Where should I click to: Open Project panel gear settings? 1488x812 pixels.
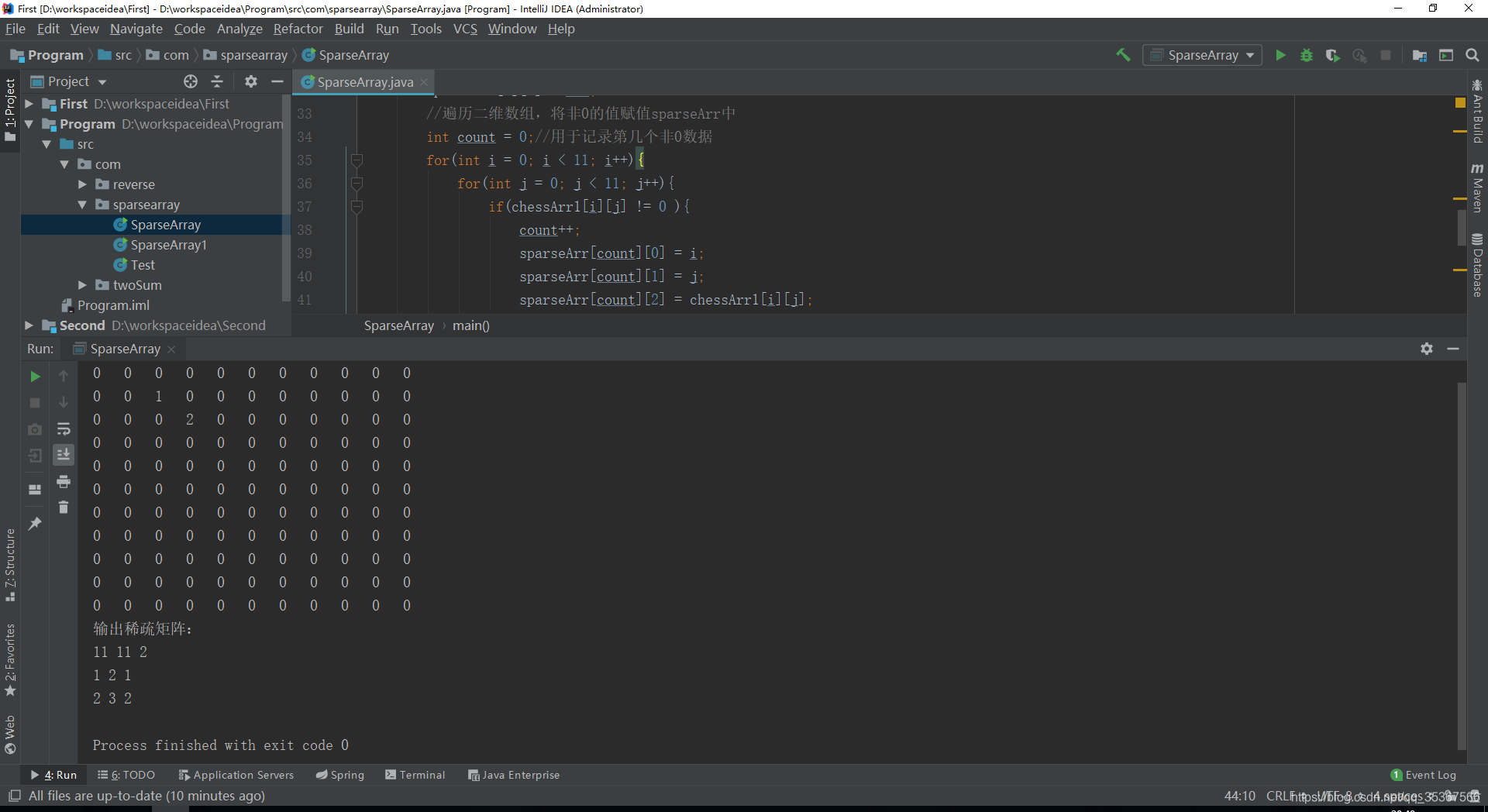[250, 81]
